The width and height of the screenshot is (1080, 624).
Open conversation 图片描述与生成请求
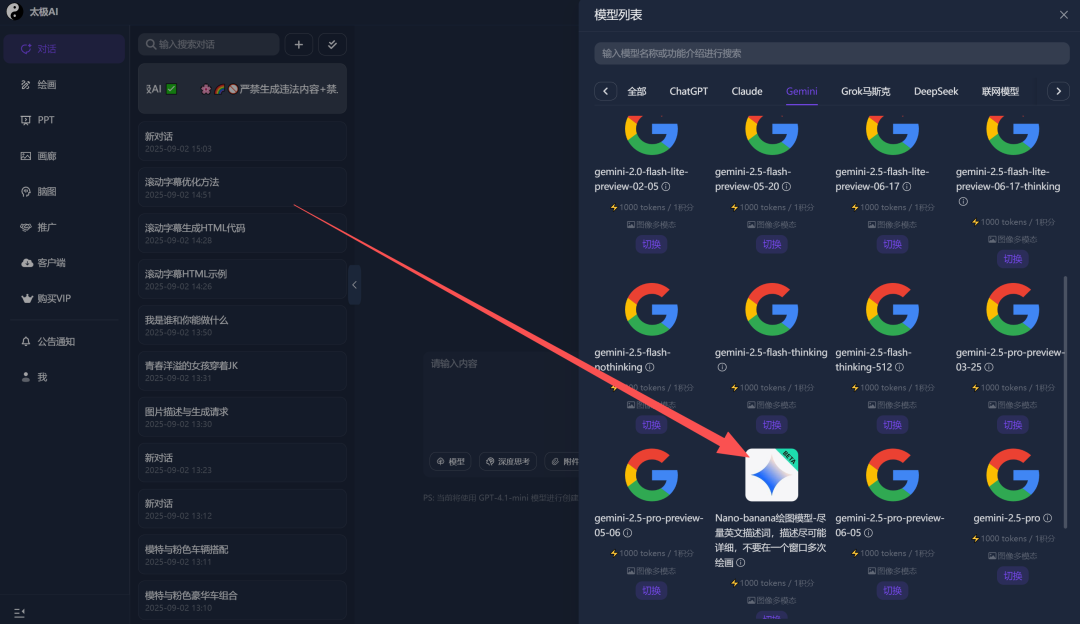tap(242, 417)
